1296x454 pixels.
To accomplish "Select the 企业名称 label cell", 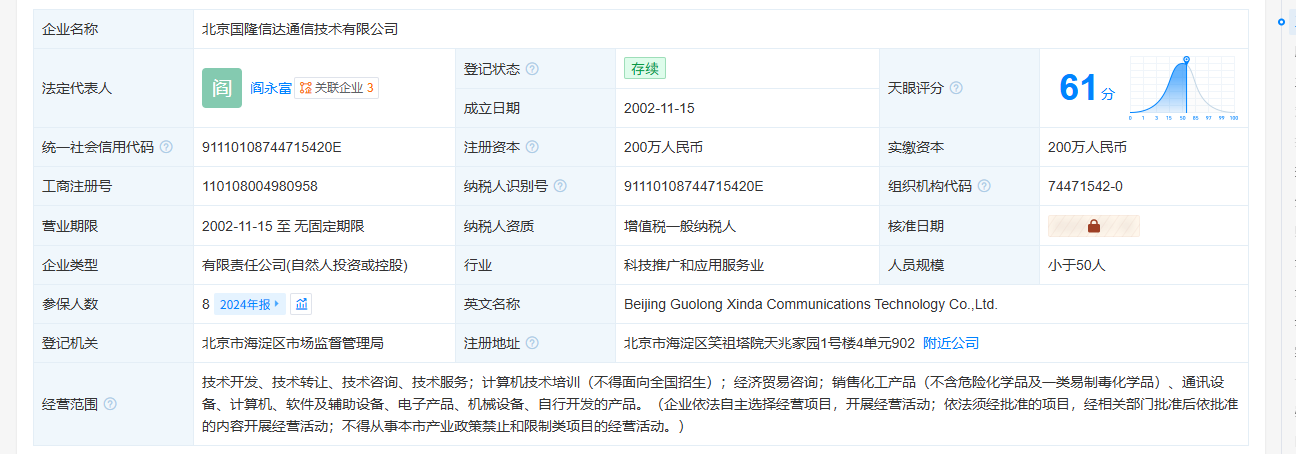I will (x=113, y=29).
